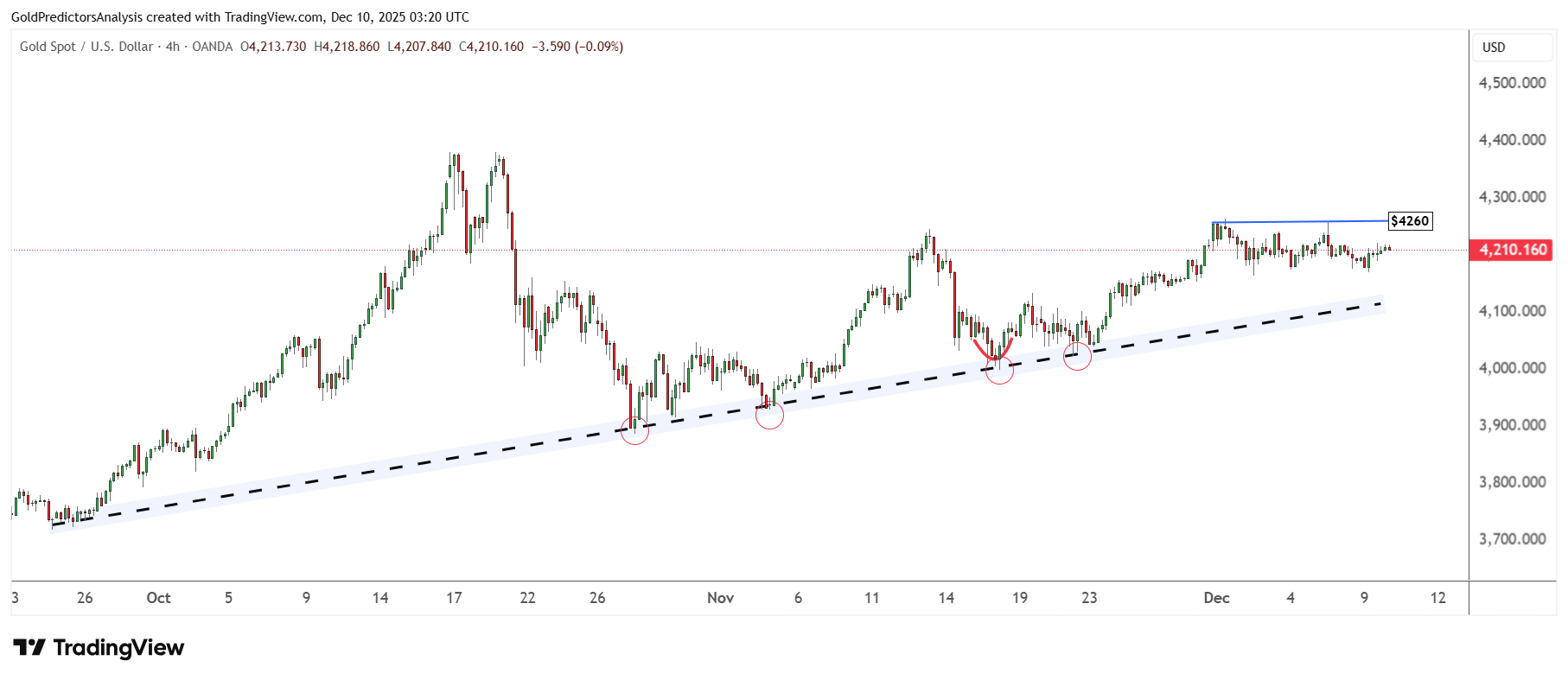Click the Dec label on the time axis
The image size is (1568, 680).
click(x=1216, y=598)
